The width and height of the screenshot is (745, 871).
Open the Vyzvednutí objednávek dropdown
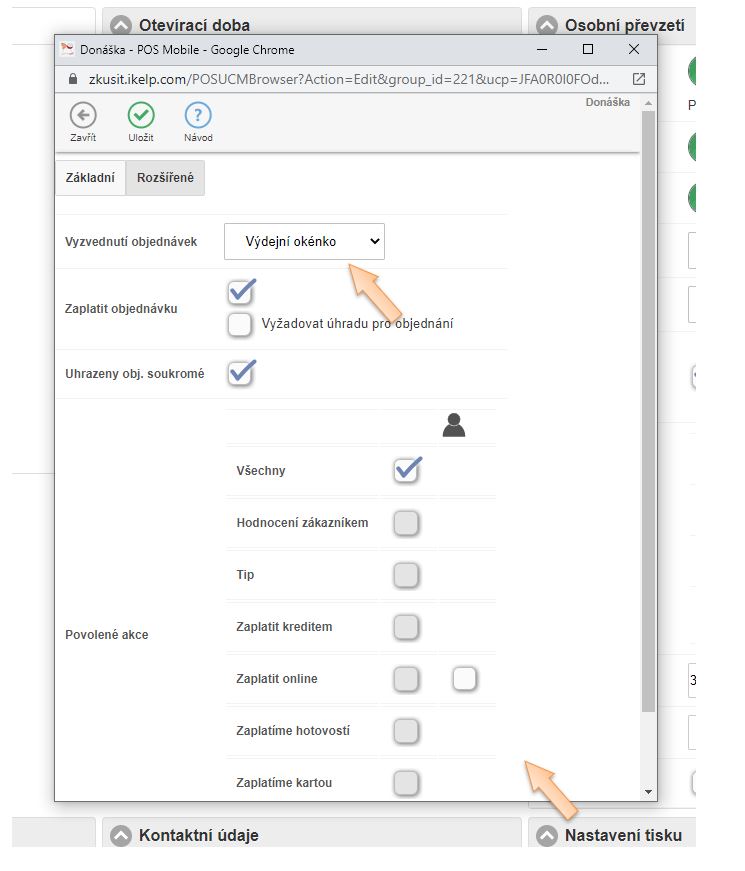tap(304, 241)
